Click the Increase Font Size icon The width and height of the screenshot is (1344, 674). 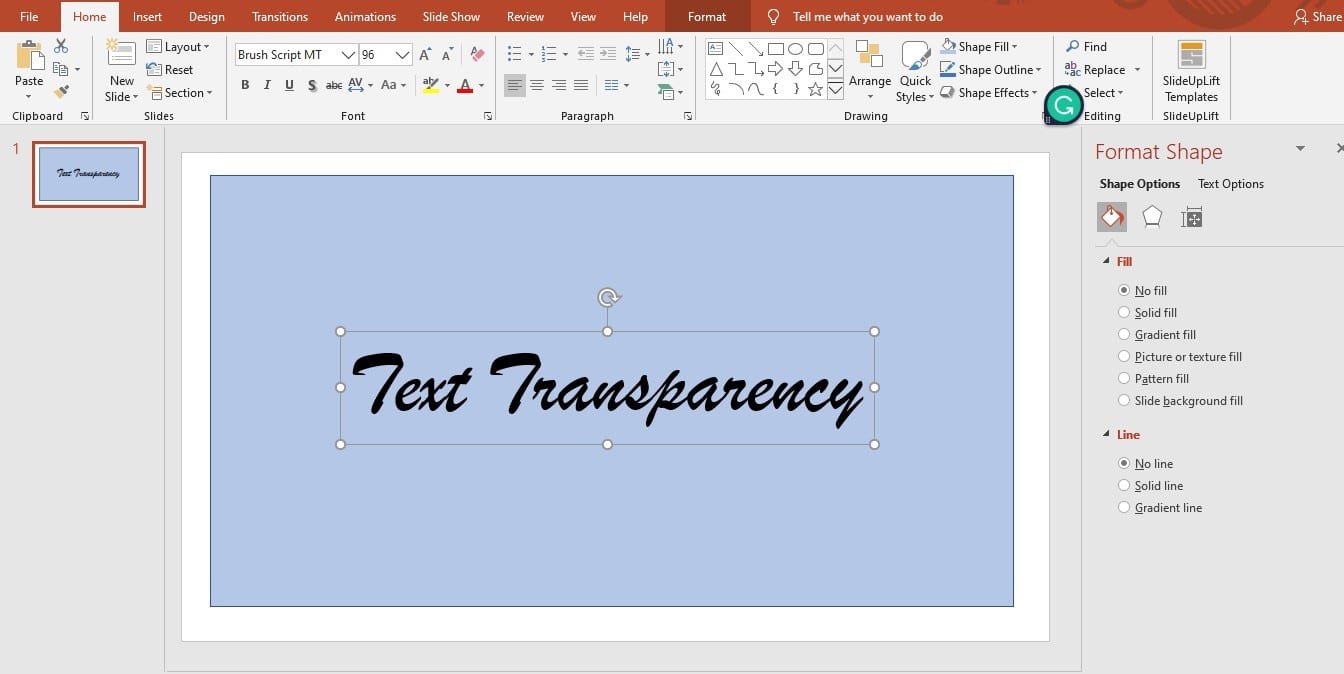pyautogui.click(x=426, y=55)
